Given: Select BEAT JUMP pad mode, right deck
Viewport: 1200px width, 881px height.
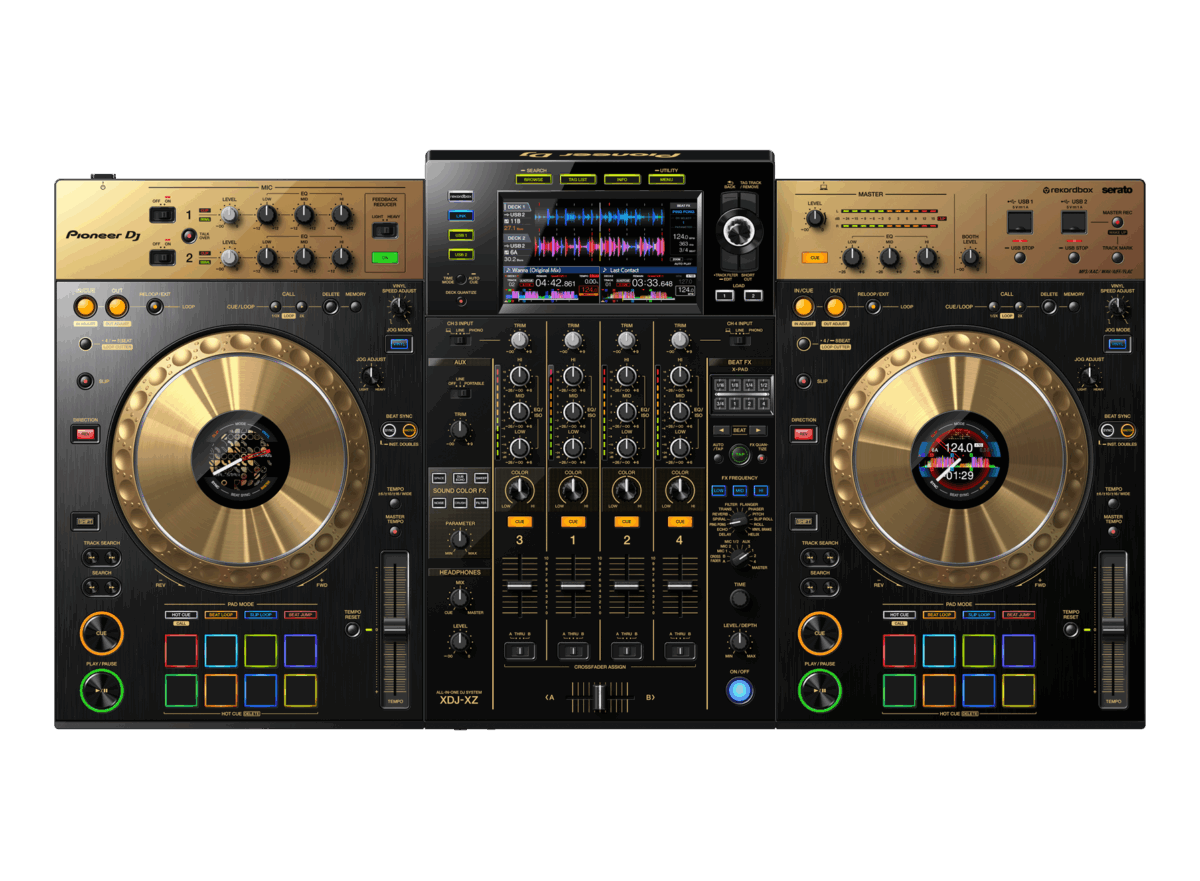Looking at the screenshot, I should pyautogui.click(x=1018, y=615).
